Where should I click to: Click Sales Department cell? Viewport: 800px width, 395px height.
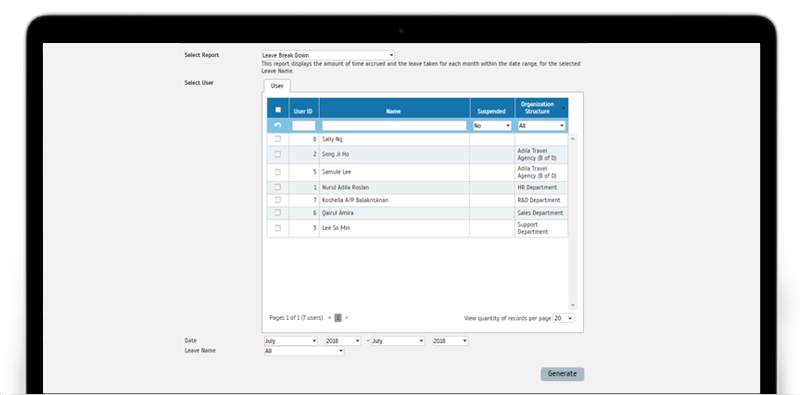point(540,213)
